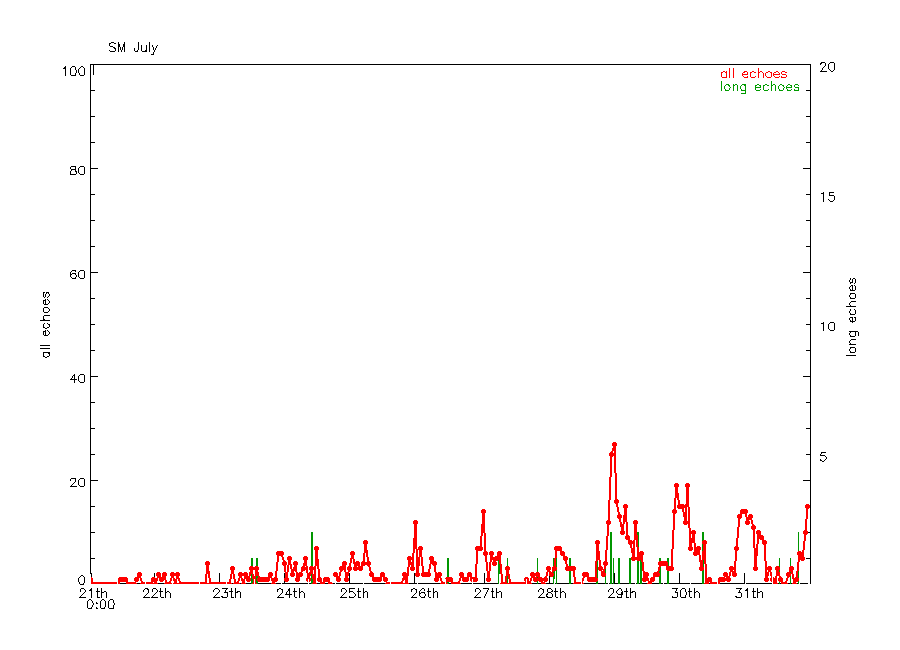This screenshot has width=900, height=650.
Task: Click the highest red peak near 29th
Action: click(x=614, y=444)
